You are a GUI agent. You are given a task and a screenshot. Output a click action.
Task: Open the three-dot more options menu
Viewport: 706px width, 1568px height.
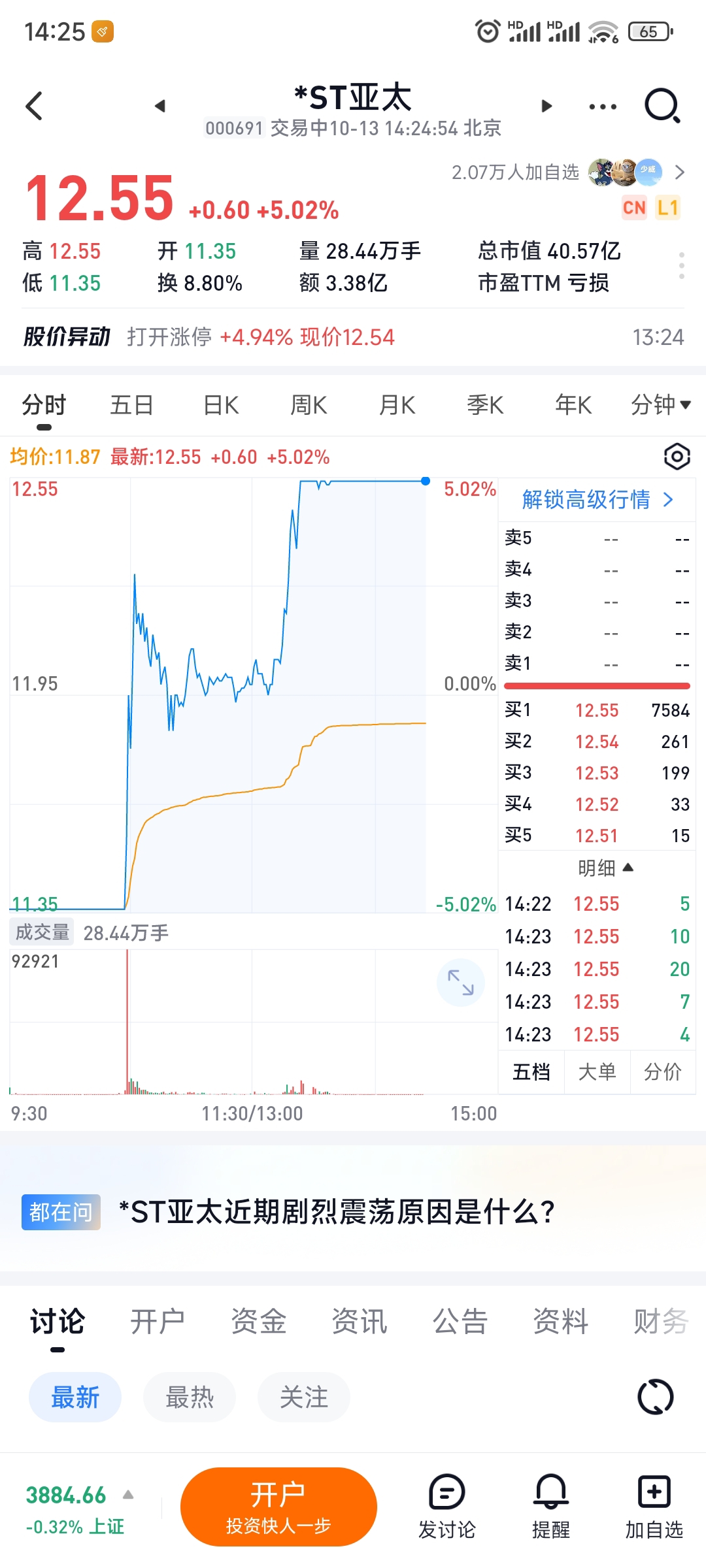[603, 106]
